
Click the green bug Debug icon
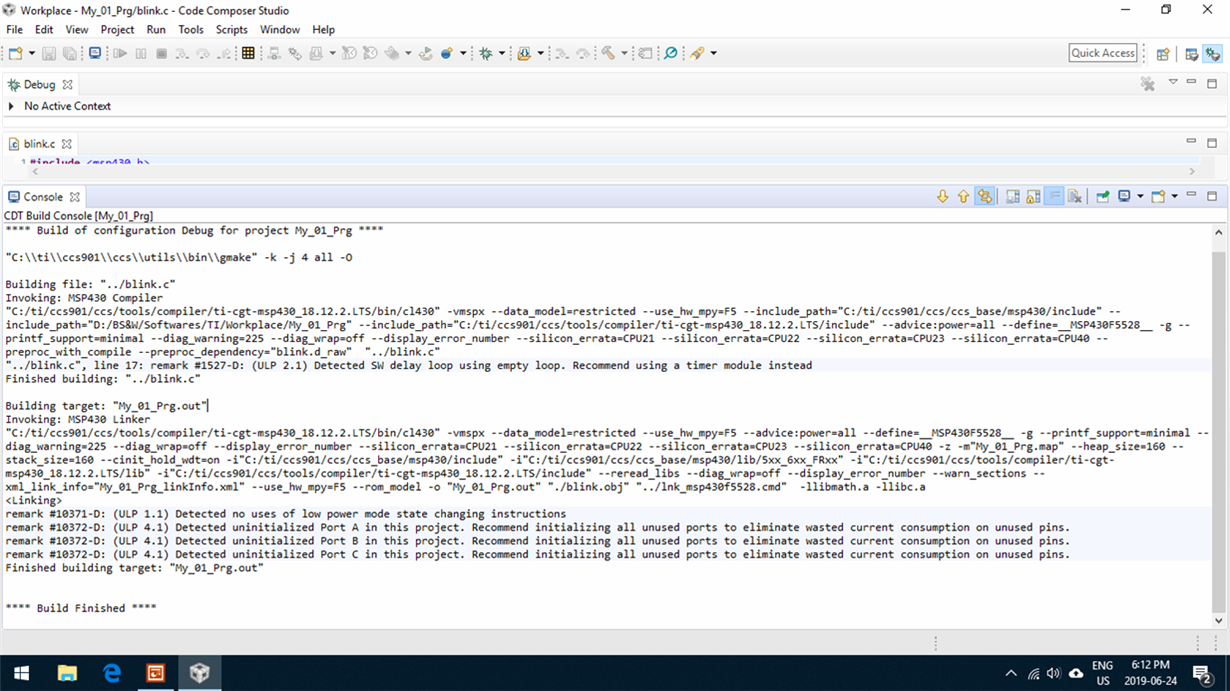click(x=486, y=53)
